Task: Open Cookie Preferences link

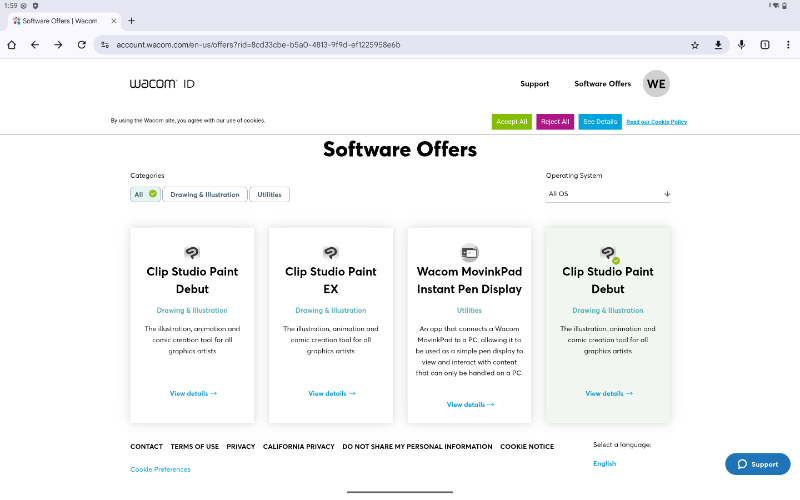Action: (x=160, y=469)
